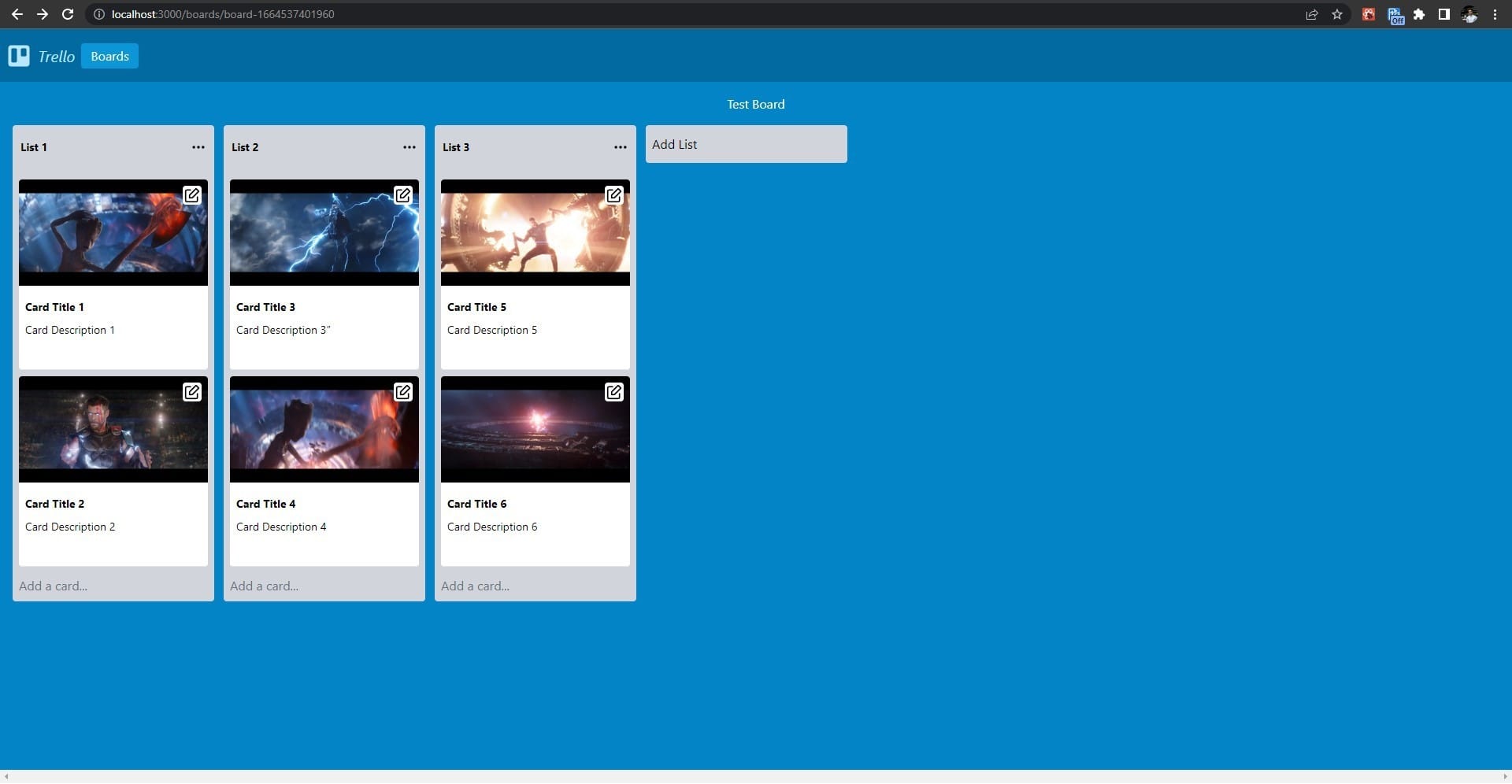Click the Trello logo icon
The width and height of the screenshot is (1512, 784).
(19, 56)
